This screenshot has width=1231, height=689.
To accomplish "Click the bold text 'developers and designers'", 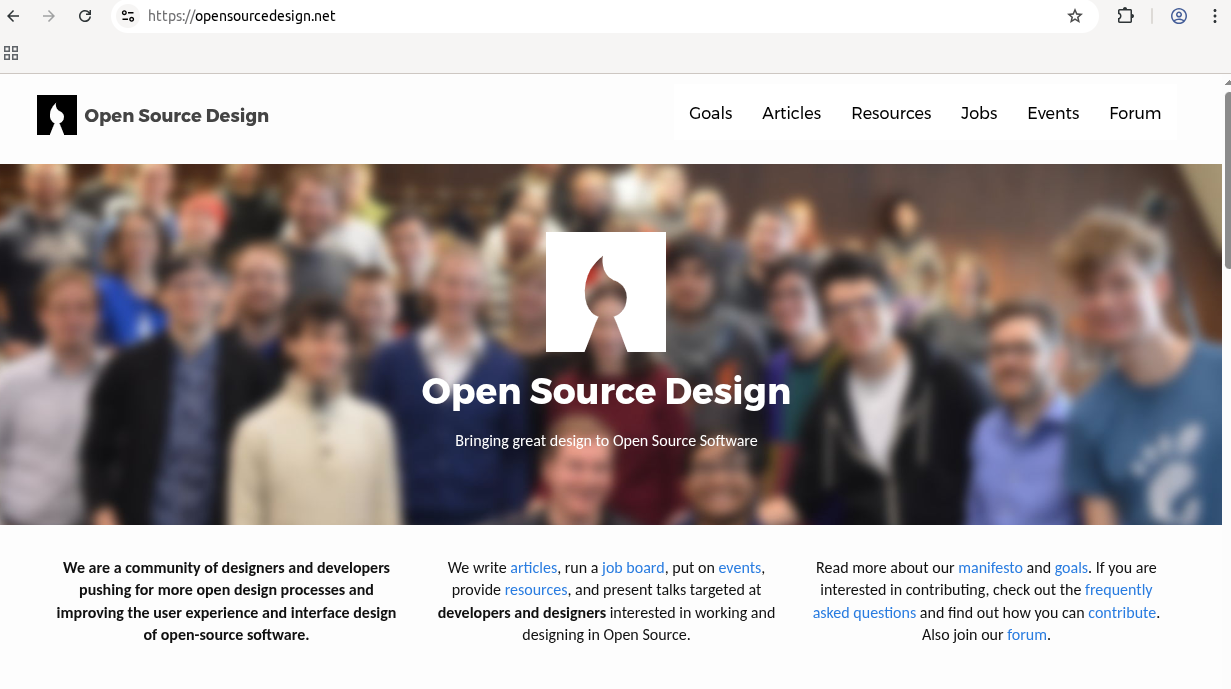I will coord(522,612).
